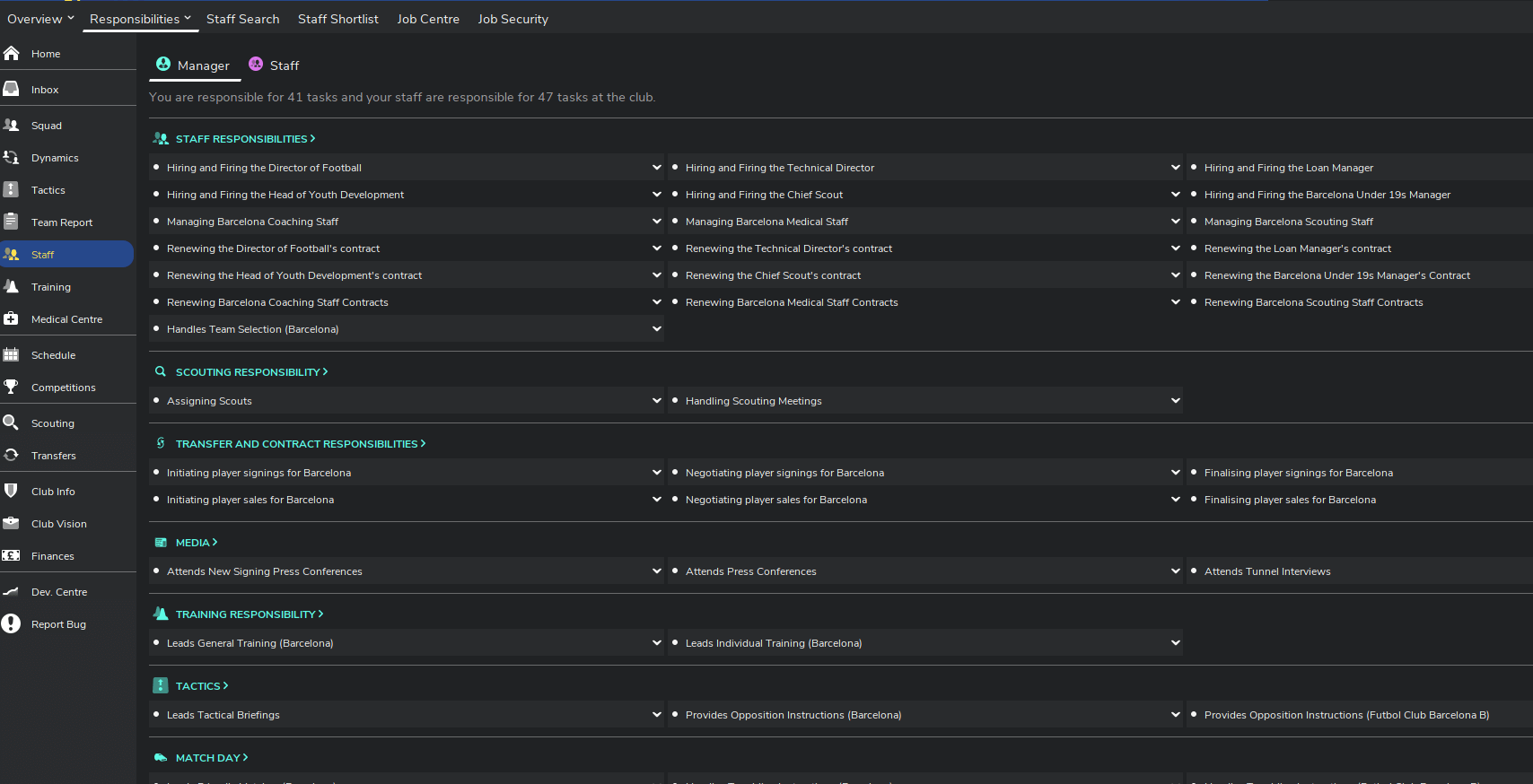This screenshot has width=1533, height=784.
Task: Open the Attends Press Conferences dropdown
Action: tap(1176, 571)
